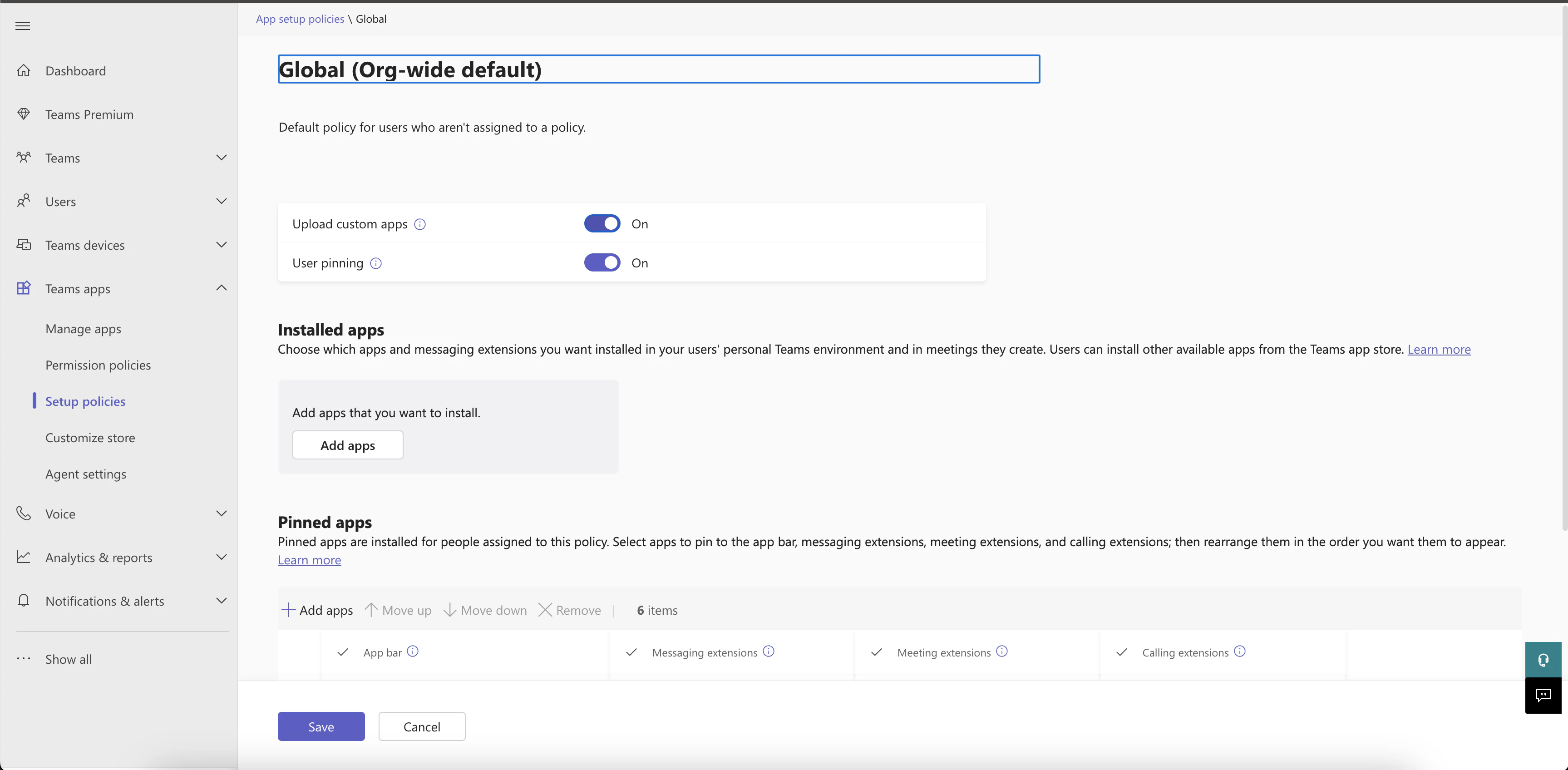Toggle the hamburger navigation menu
Viewport: 1568px width, 770px height.
(23, 25)
